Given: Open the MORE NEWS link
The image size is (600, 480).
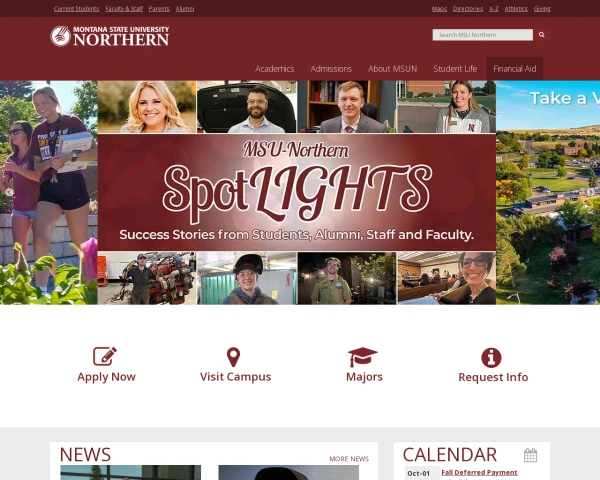Looking at the screenshot, I should pyautogui.click(x=349, y=459).
